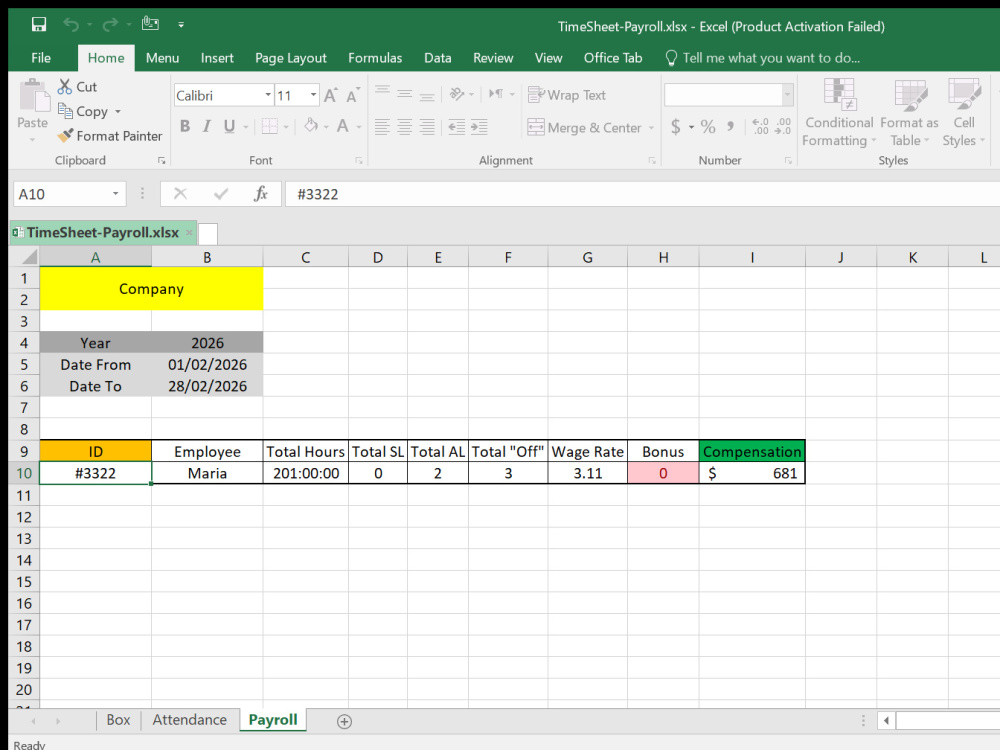Apply Accounting Number Format dollar sign

(675, 127)
